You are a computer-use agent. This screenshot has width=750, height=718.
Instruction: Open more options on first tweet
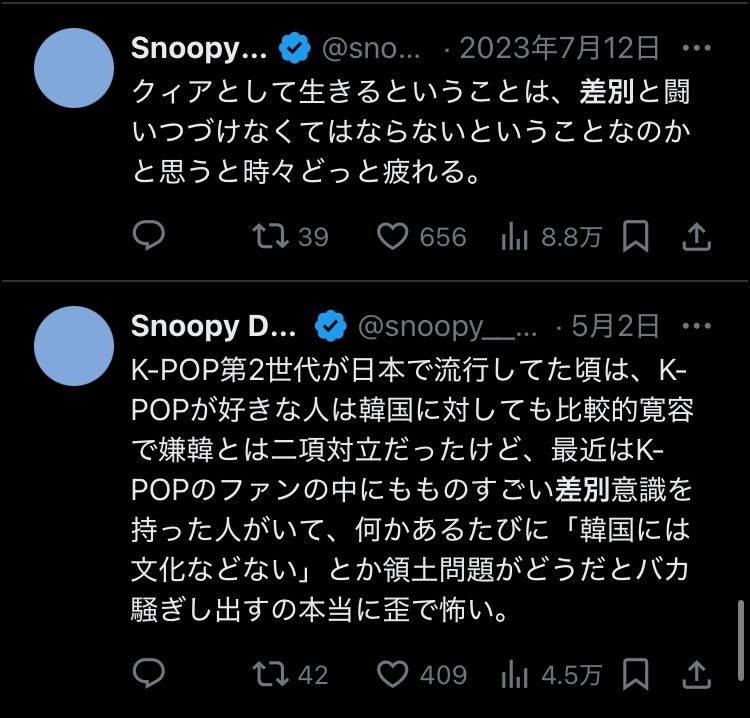click(x=697, y=47)
